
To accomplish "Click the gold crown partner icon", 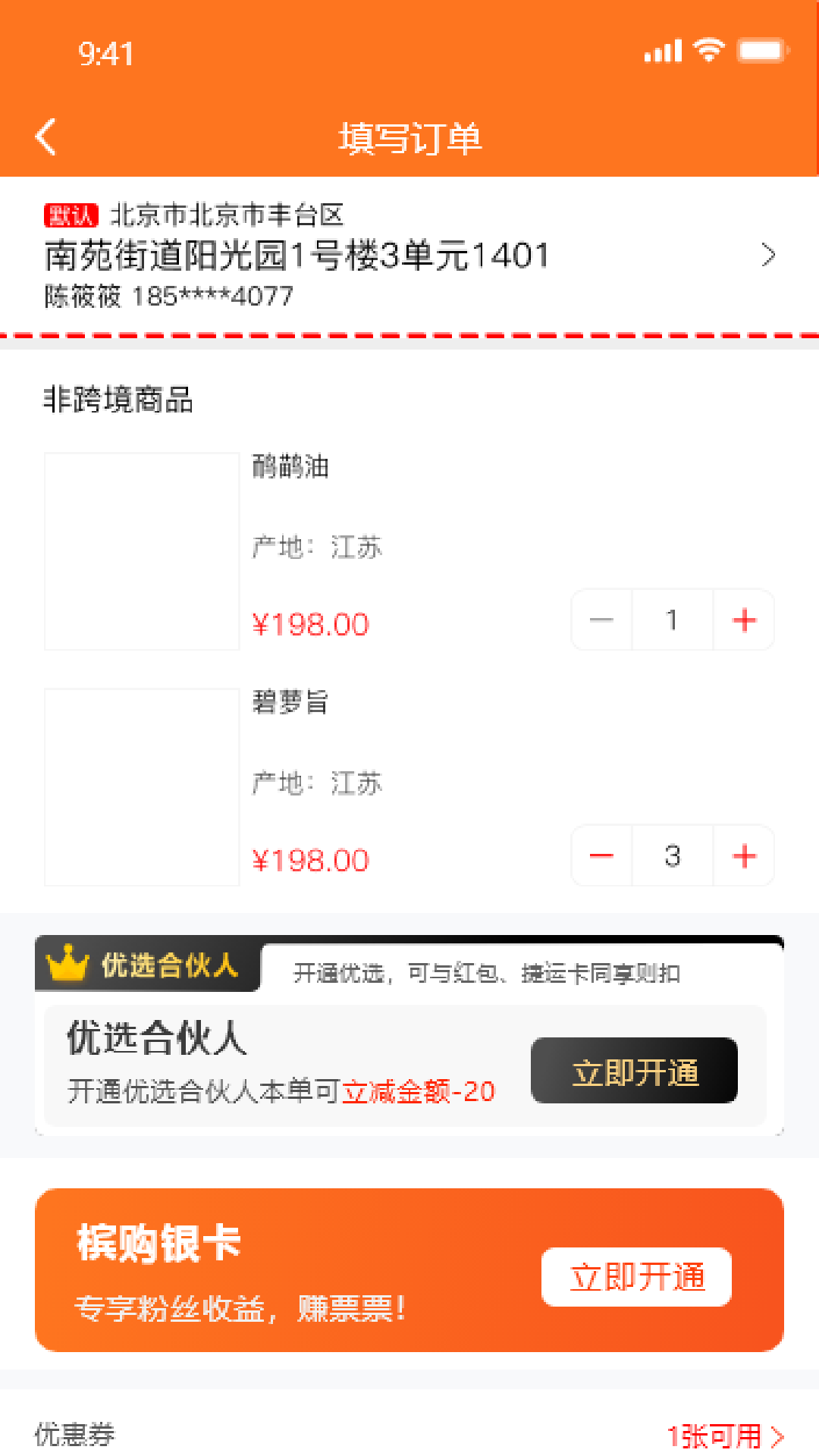I will [x=67, y=963].
